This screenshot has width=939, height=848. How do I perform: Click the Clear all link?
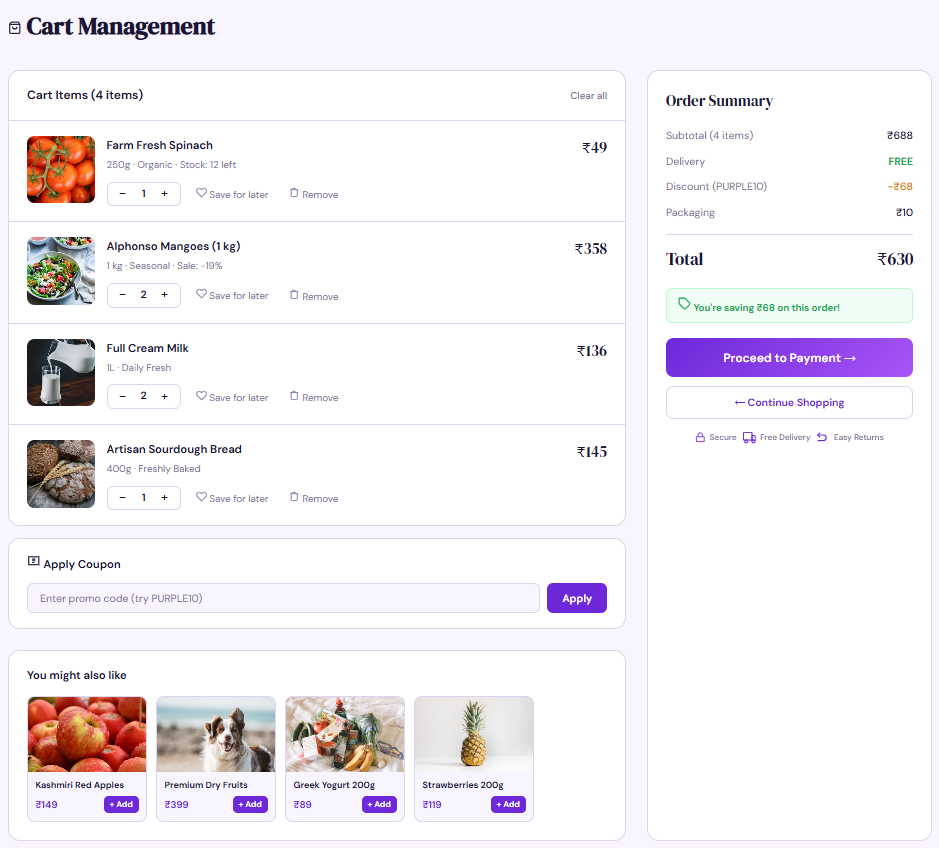(588, 95)
